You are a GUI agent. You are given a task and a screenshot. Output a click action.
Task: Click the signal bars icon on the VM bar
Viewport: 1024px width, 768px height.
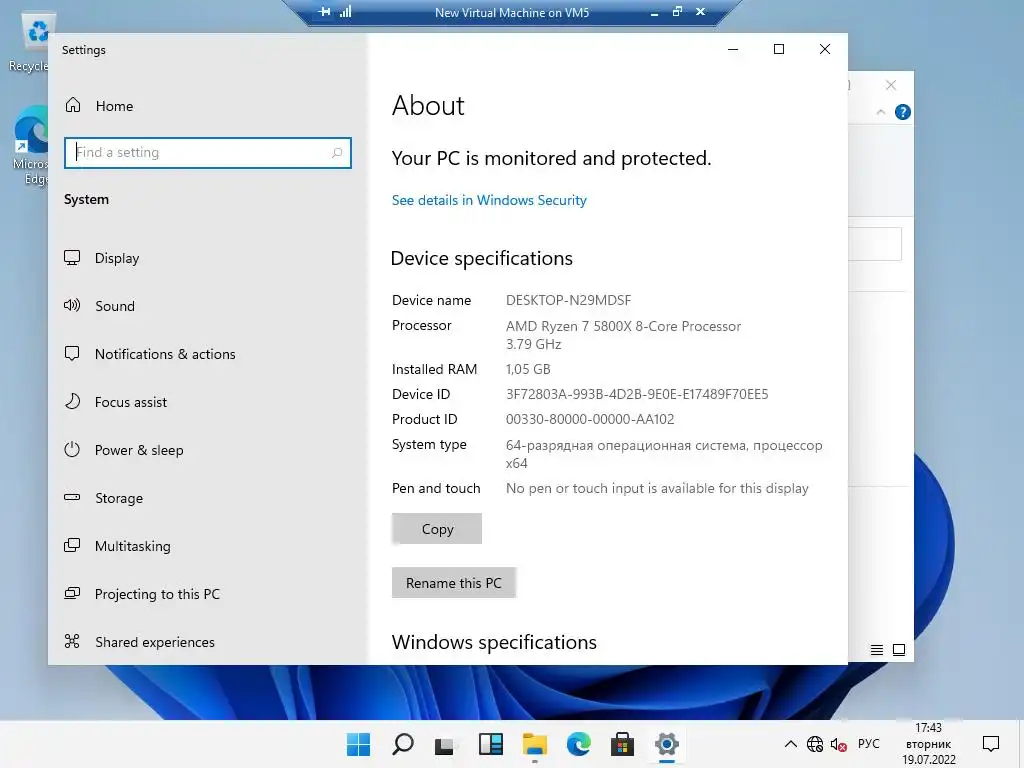tap(345, 12)
